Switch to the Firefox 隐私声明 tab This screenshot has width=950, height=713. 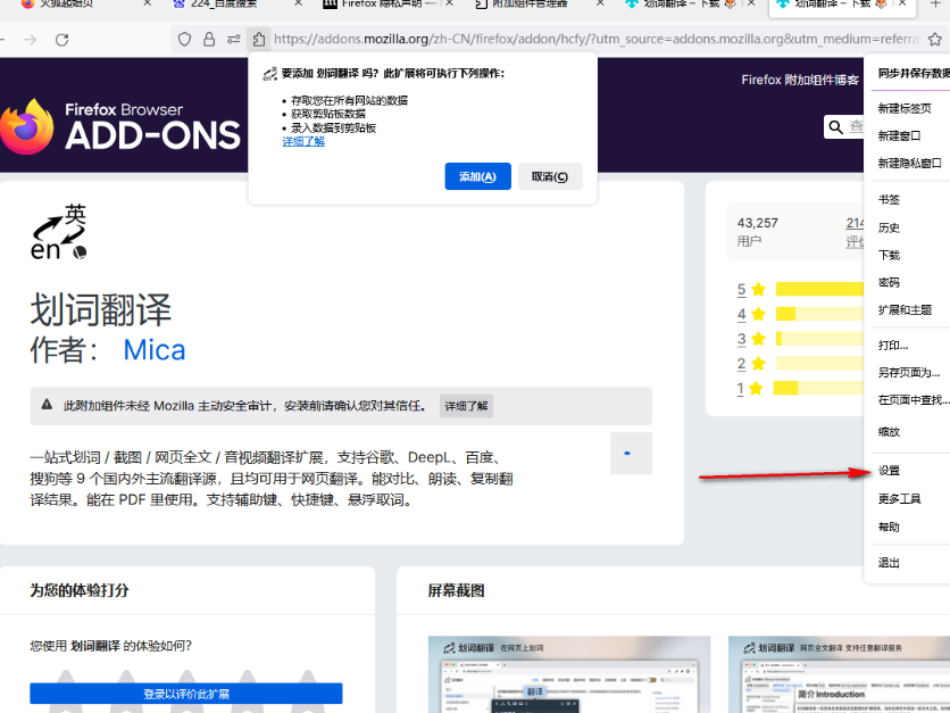click(x=382, y=4)
